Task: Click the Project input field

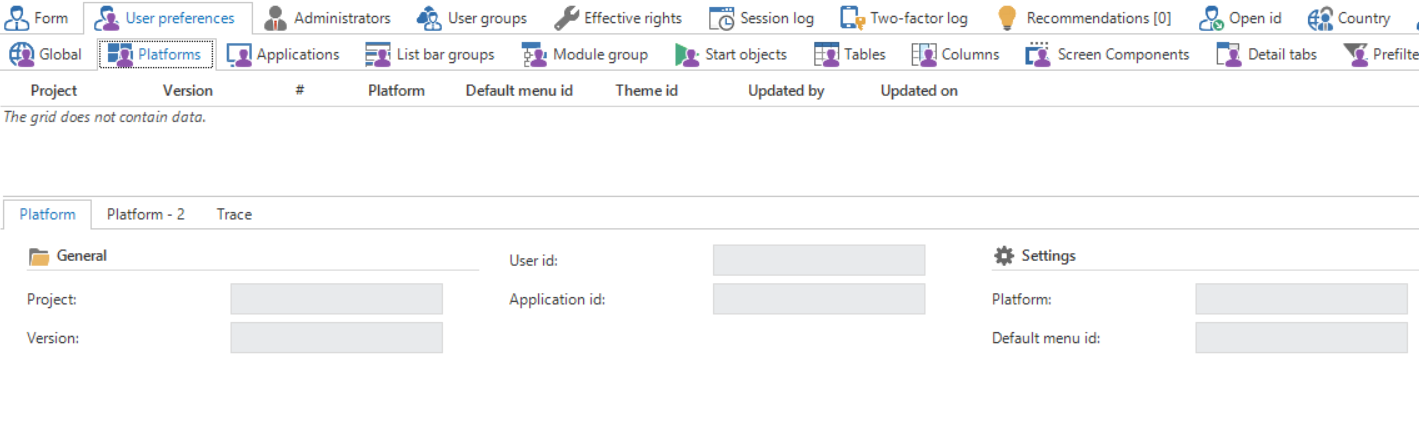Action: click(x=336, y=299)
